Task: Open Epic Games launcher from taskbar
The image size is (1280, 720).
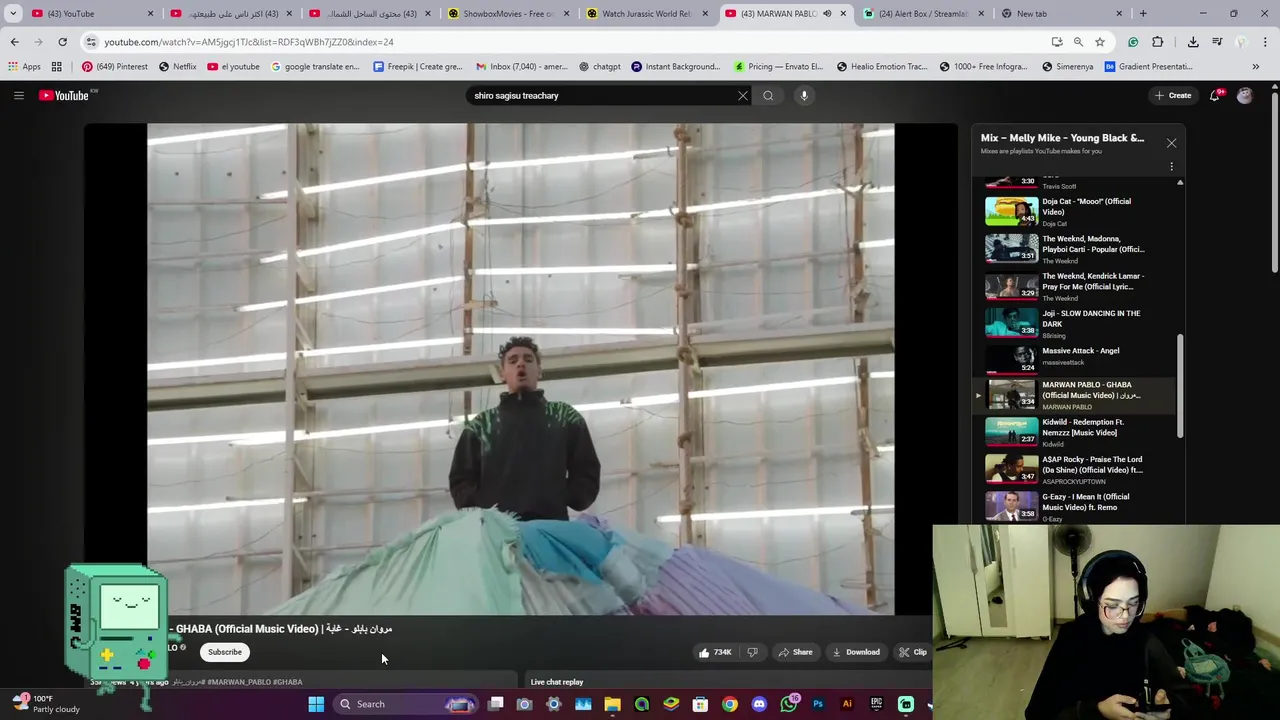Action: click(x=876, y=704)
